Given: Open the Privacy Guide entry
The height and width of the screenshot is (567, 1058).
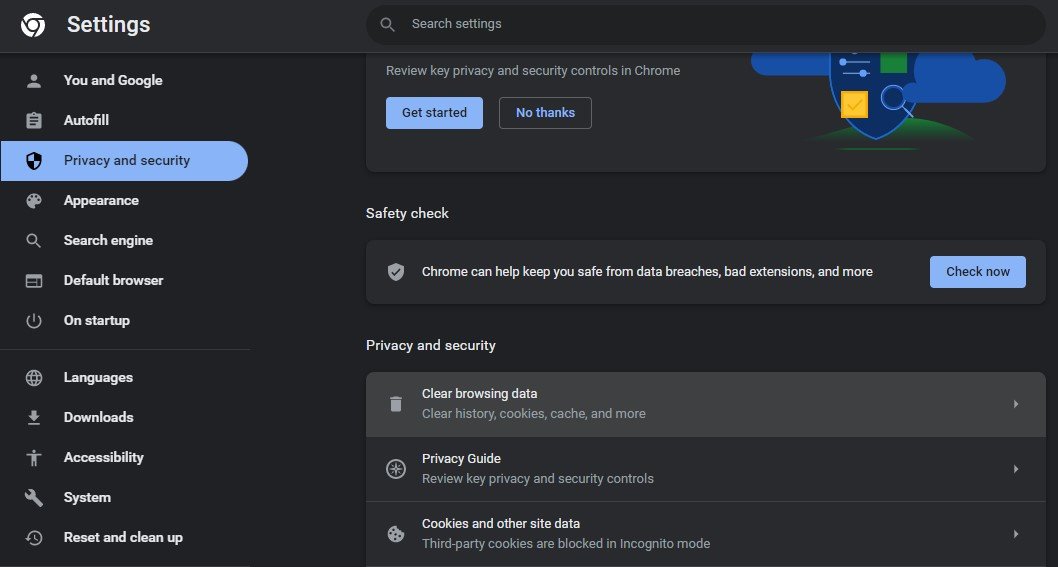Looking at the screenshot, I should (706, 469).
